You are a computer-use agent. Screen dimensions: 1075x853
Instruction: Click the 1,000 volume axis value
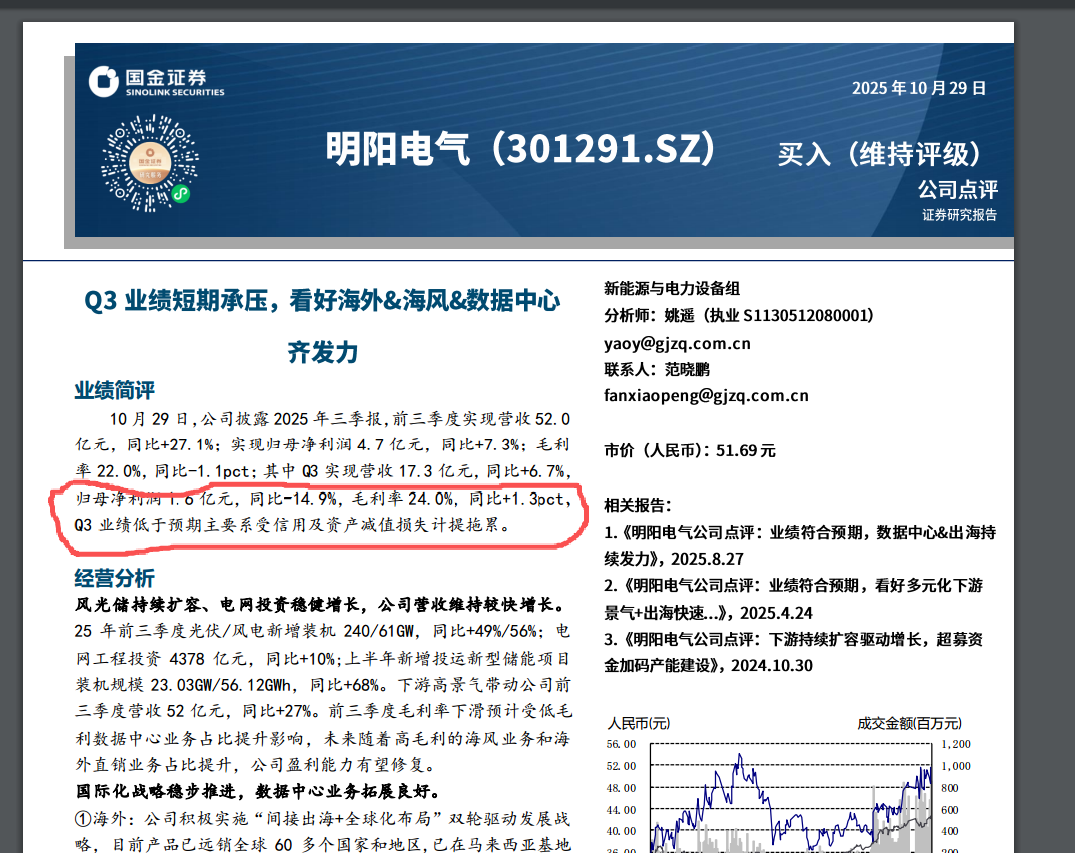point(956,766)
